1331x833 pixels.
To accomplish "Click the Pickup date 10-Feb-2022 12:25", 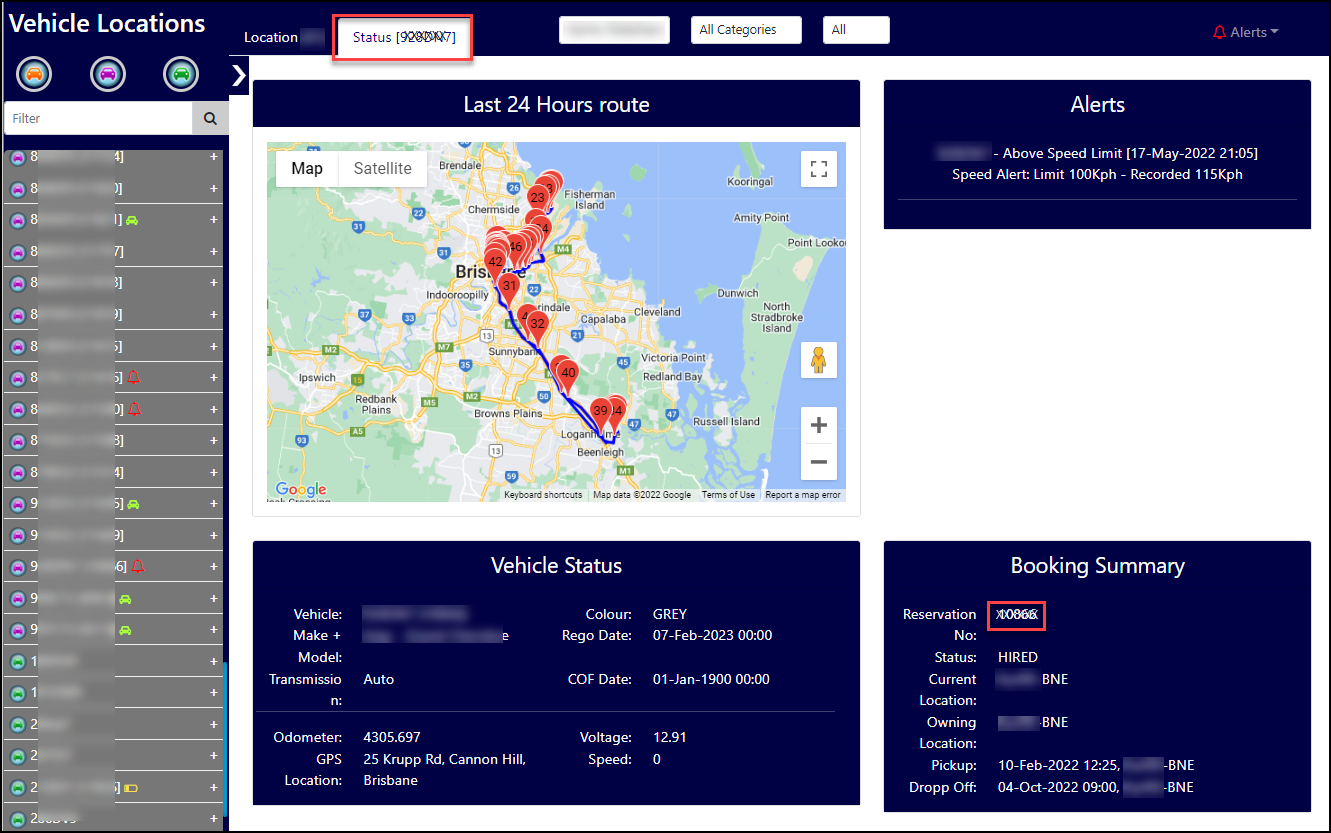I will [x=1058, y=765].
